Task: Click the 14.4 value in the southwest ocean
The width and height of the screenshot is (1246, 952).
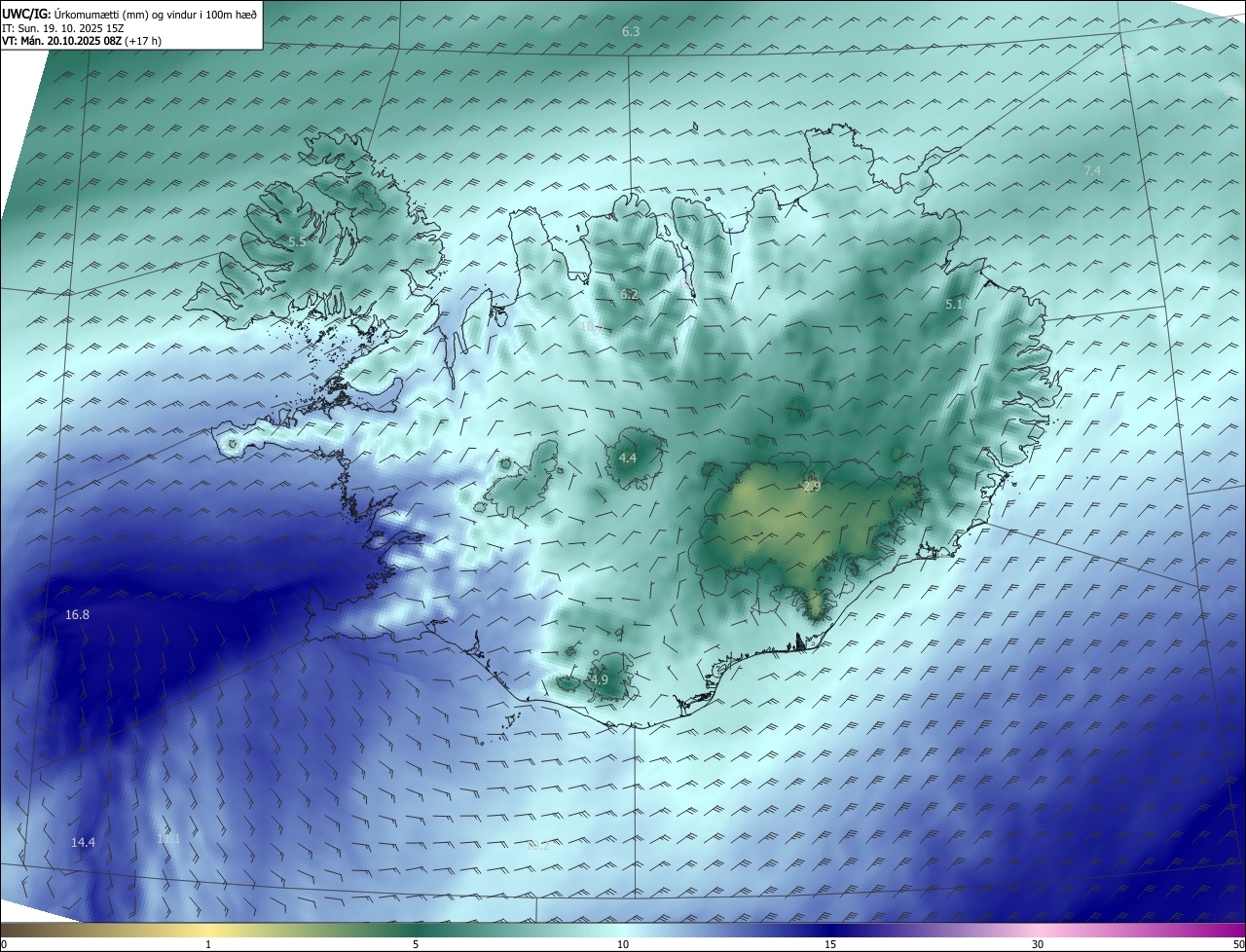Action: click(83, 842)
